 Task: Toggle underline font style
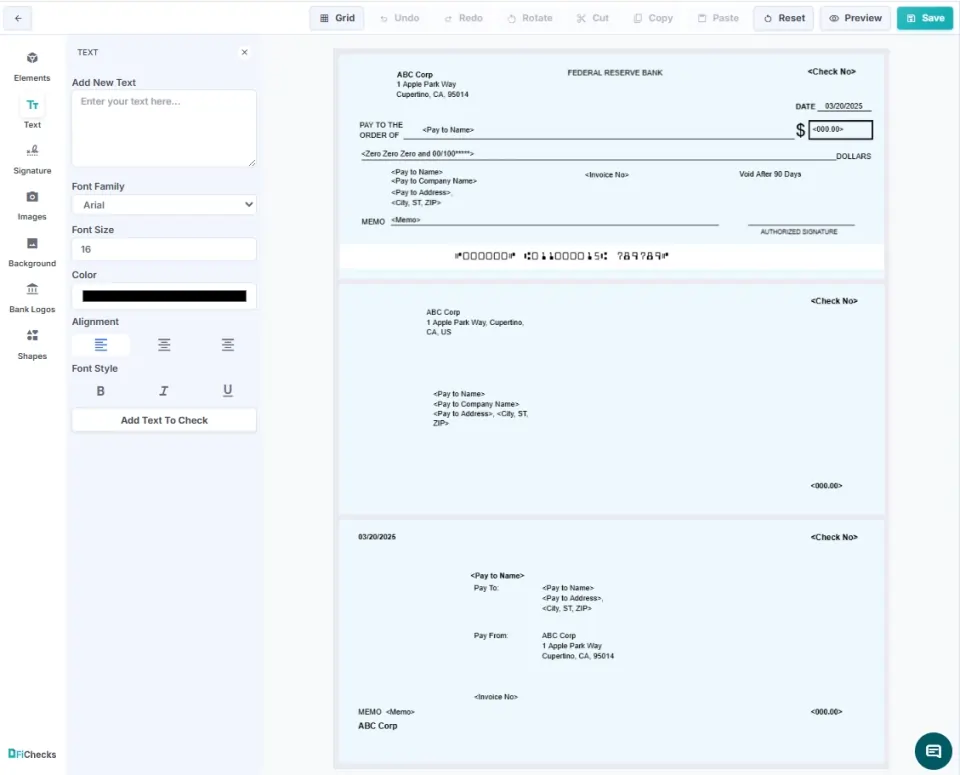coord(228,391)
